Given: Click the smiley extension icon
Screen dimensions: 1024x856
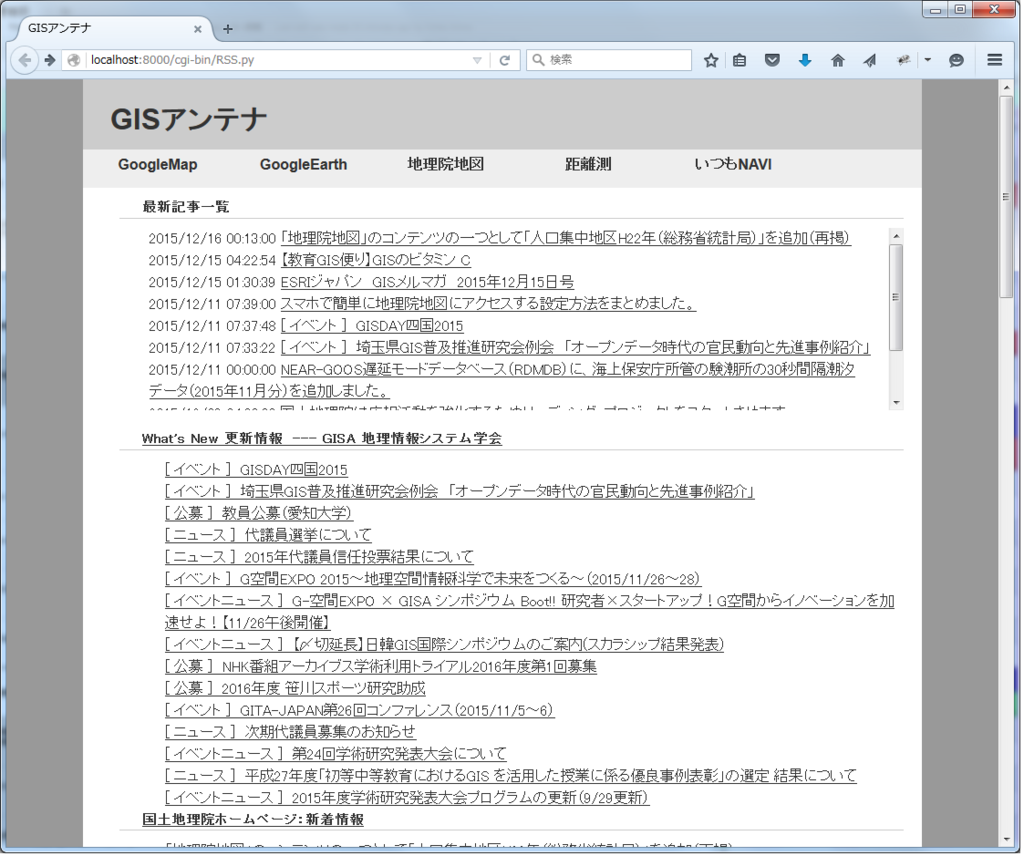Looking at the screenshot, I should (956, 60).
